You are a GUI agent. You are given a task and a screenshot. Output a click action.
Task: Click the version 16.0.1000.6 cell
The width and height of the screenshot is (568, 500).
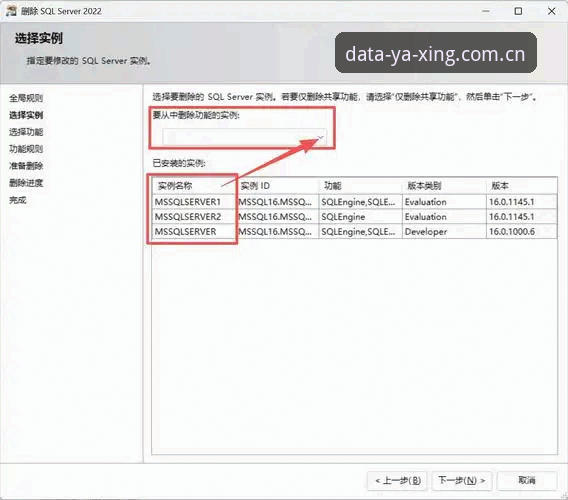point(522,232)
